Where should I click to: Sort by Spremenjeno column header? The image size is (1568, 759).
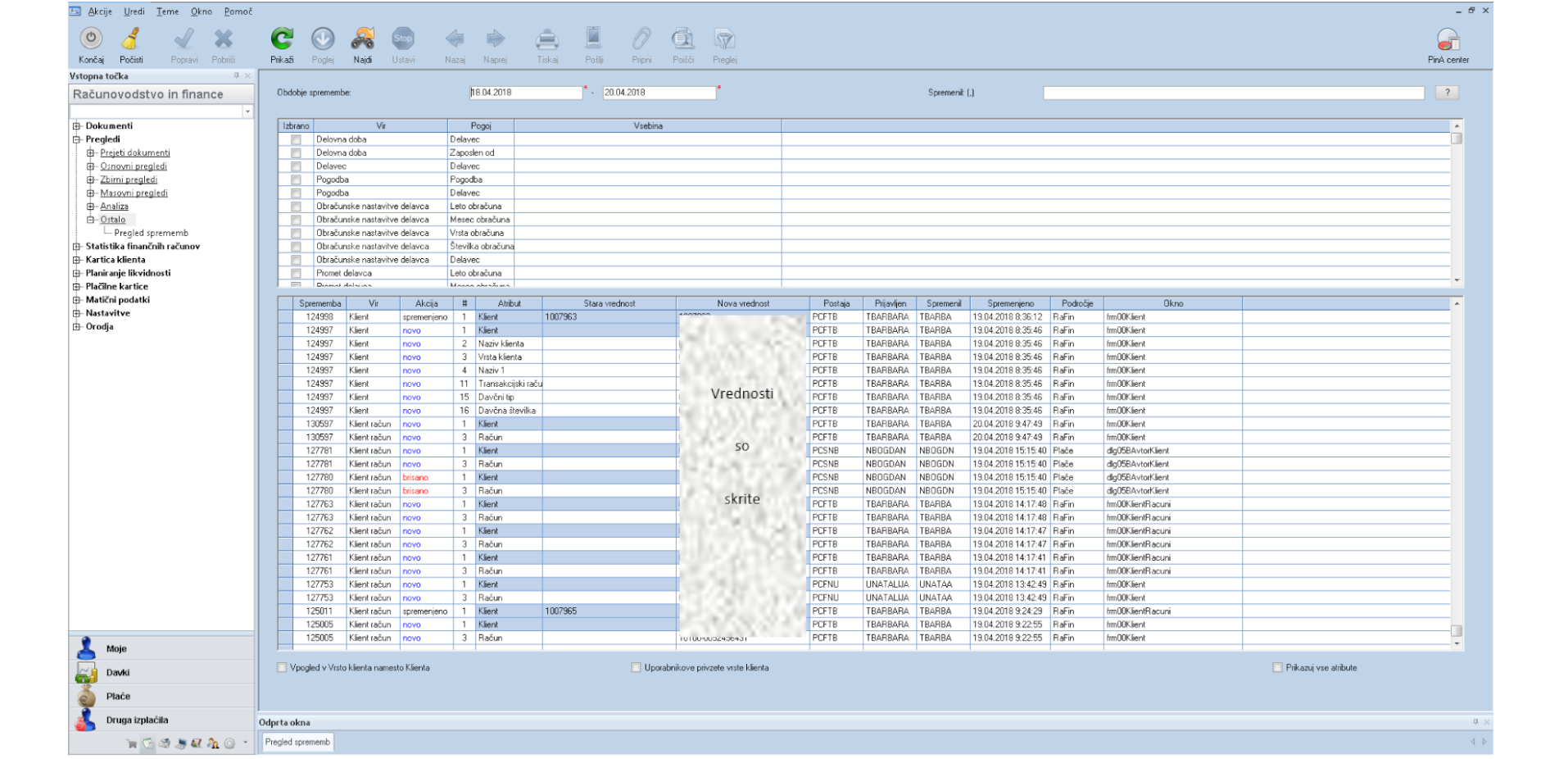(x=1010, y=303)
